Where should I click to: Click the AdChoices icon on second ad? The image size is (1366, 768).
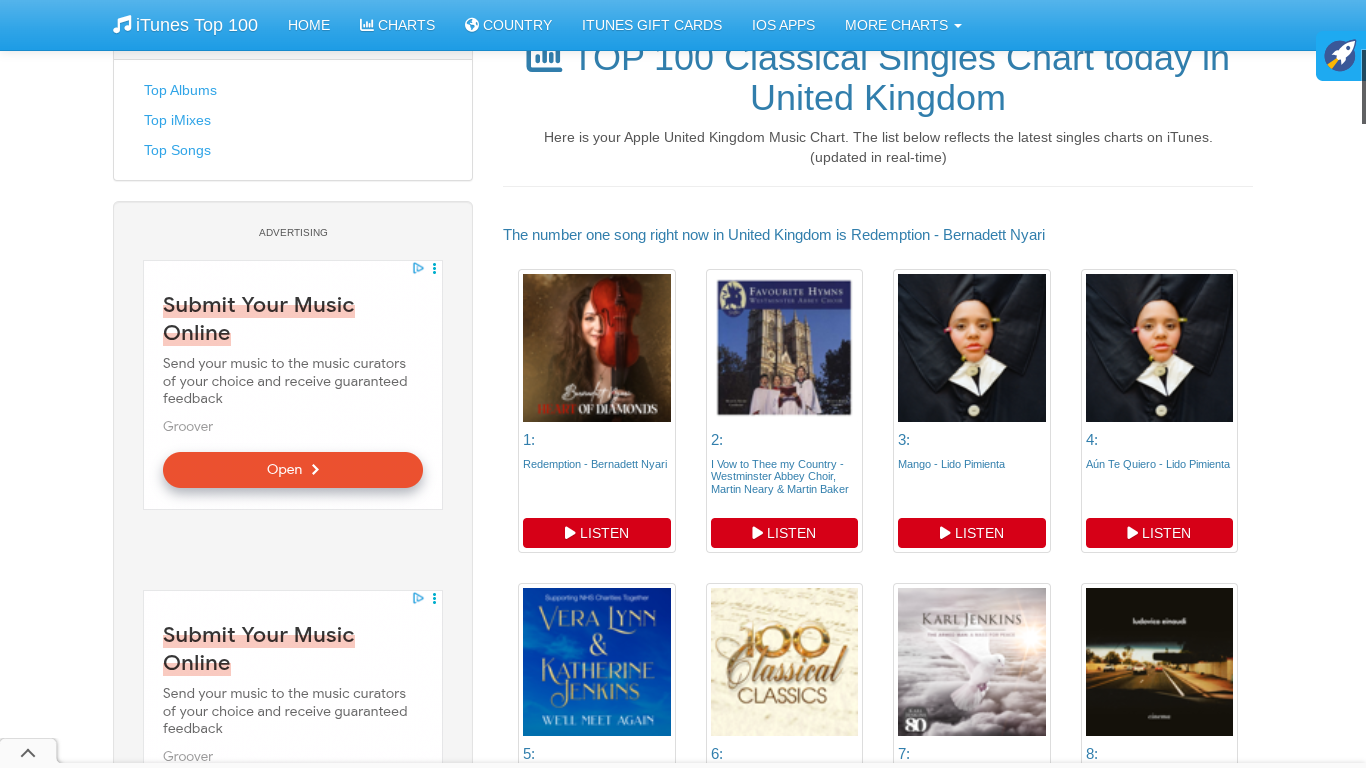419,598
